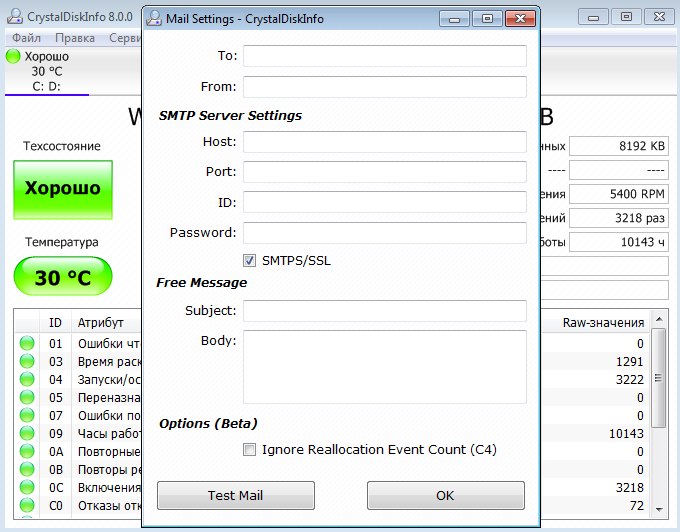
Task: Click the green status circle for attribute 0C
Action: [26, 488]
